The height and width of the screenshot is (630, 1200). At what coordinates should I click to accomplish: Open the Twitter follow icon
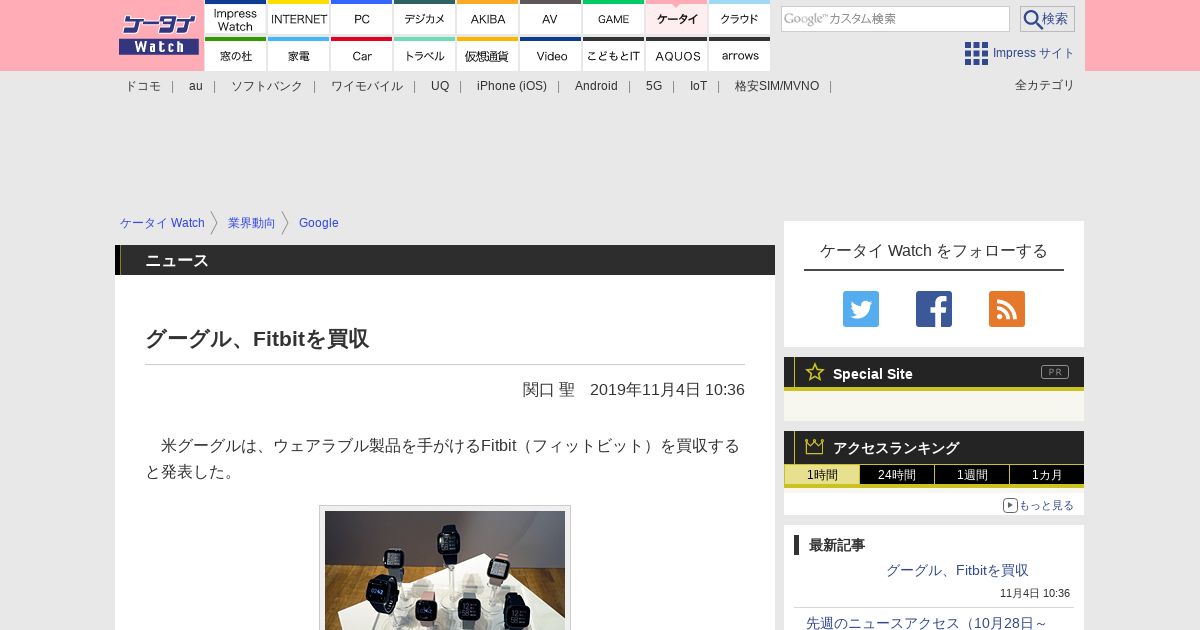coord(861,309)
